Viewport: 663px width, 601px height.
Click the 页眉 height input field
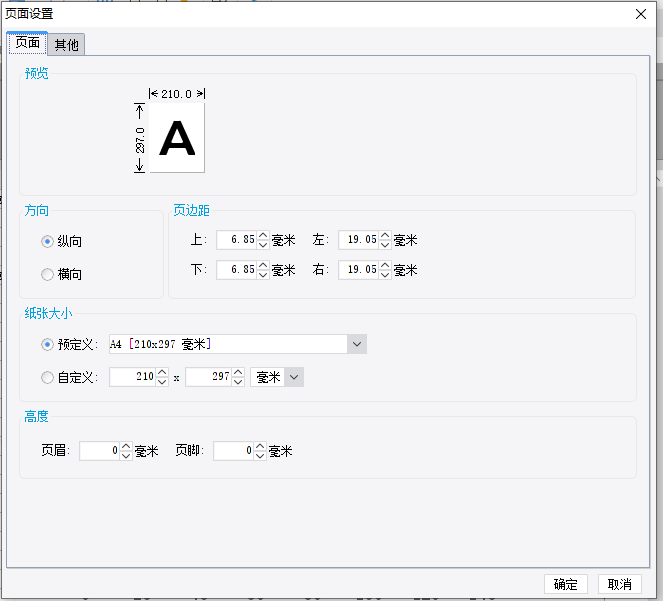click(100, 451)
